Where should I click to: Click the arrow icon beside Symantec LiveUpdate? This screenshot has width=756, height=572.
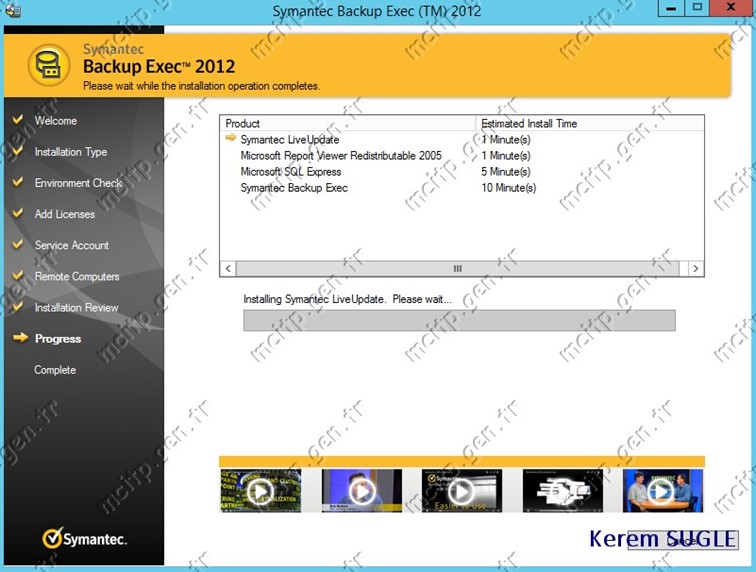point(230,138)
